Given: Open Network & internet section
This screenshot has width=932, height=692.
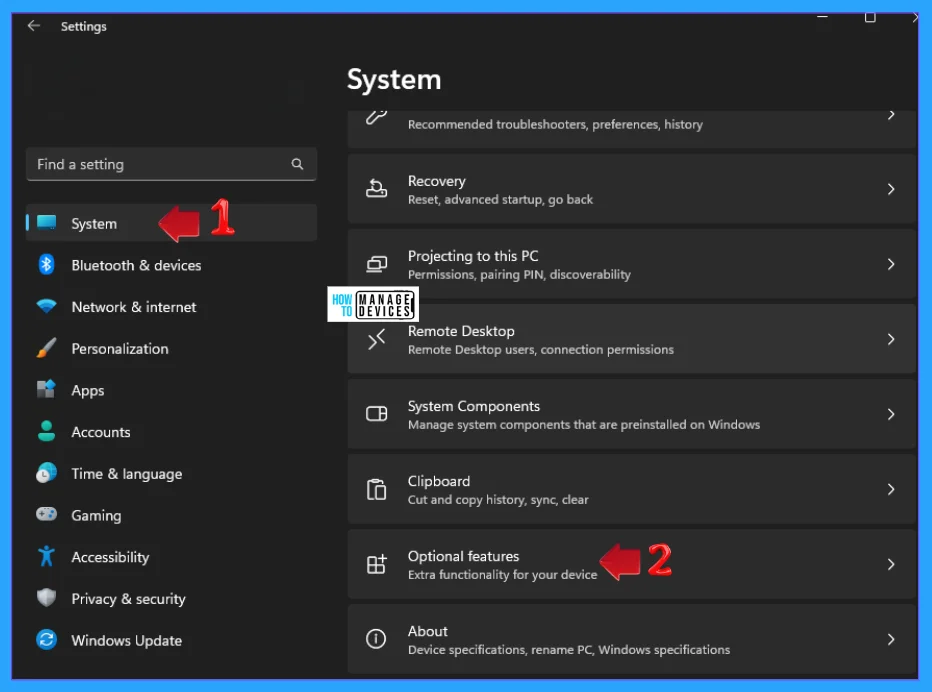Looking at the screenshot, I should [x=171, y=307].
